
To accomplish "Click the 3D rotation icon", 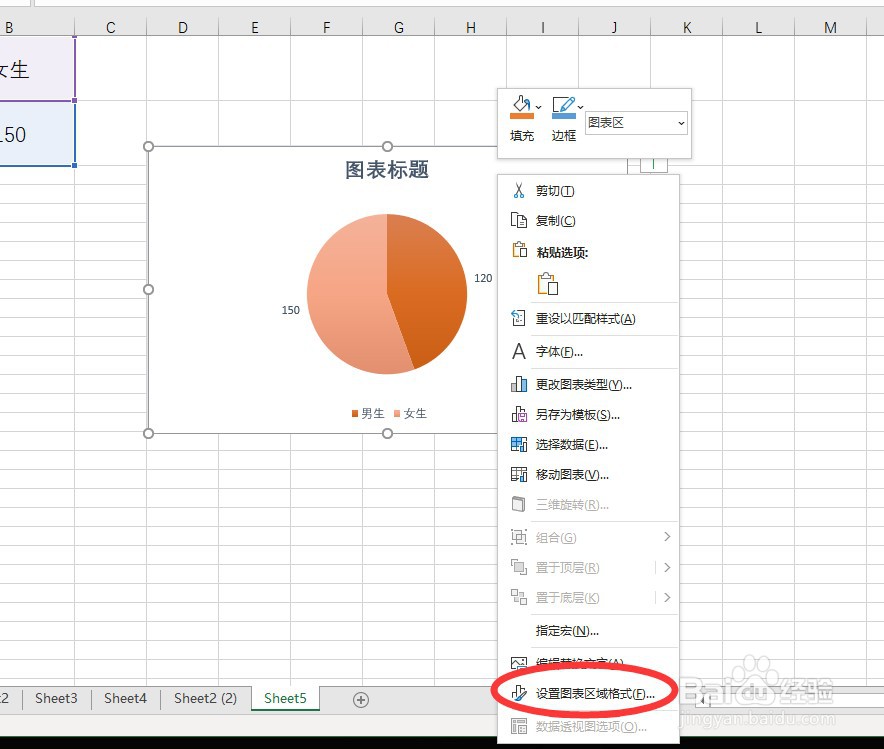I will point(519,504).
